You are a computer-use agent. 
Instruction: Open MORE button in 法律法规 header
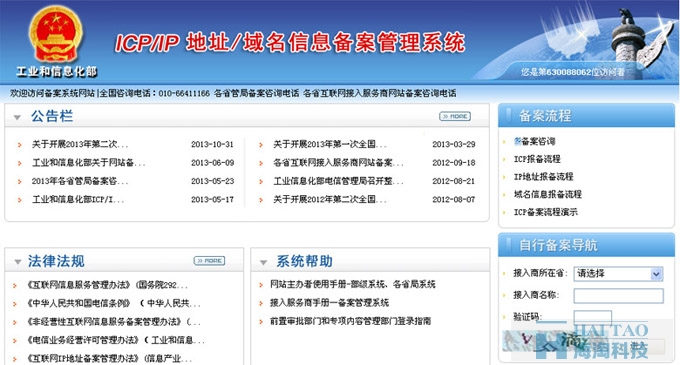point(209,261)
